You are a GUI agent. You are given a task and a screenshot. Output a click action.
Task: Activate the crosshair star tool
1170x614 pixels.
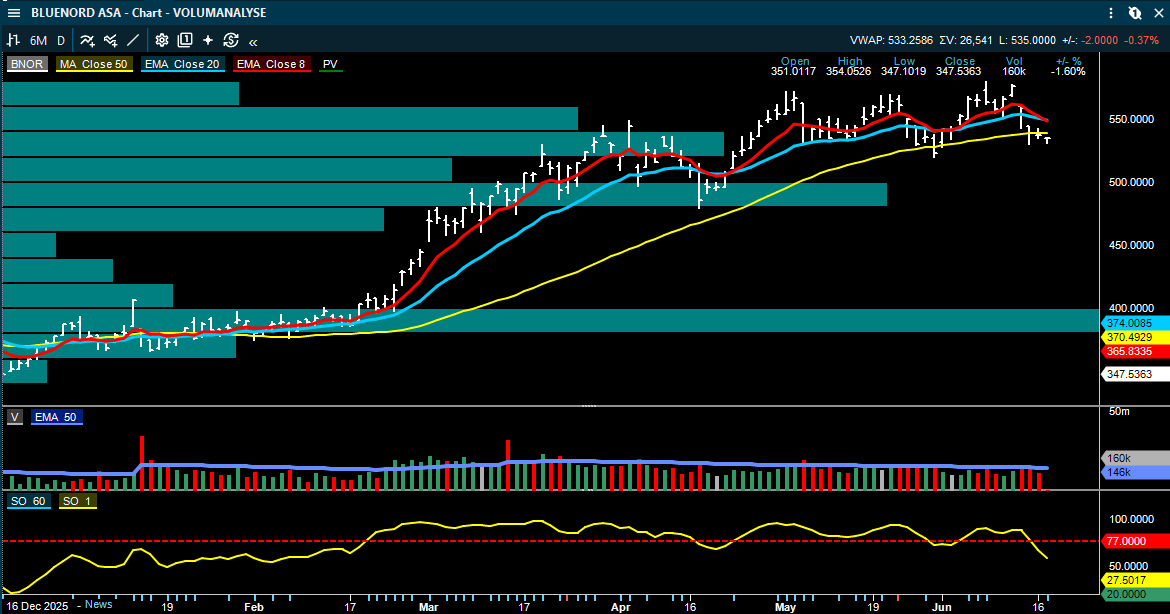(x=207, y=40)
